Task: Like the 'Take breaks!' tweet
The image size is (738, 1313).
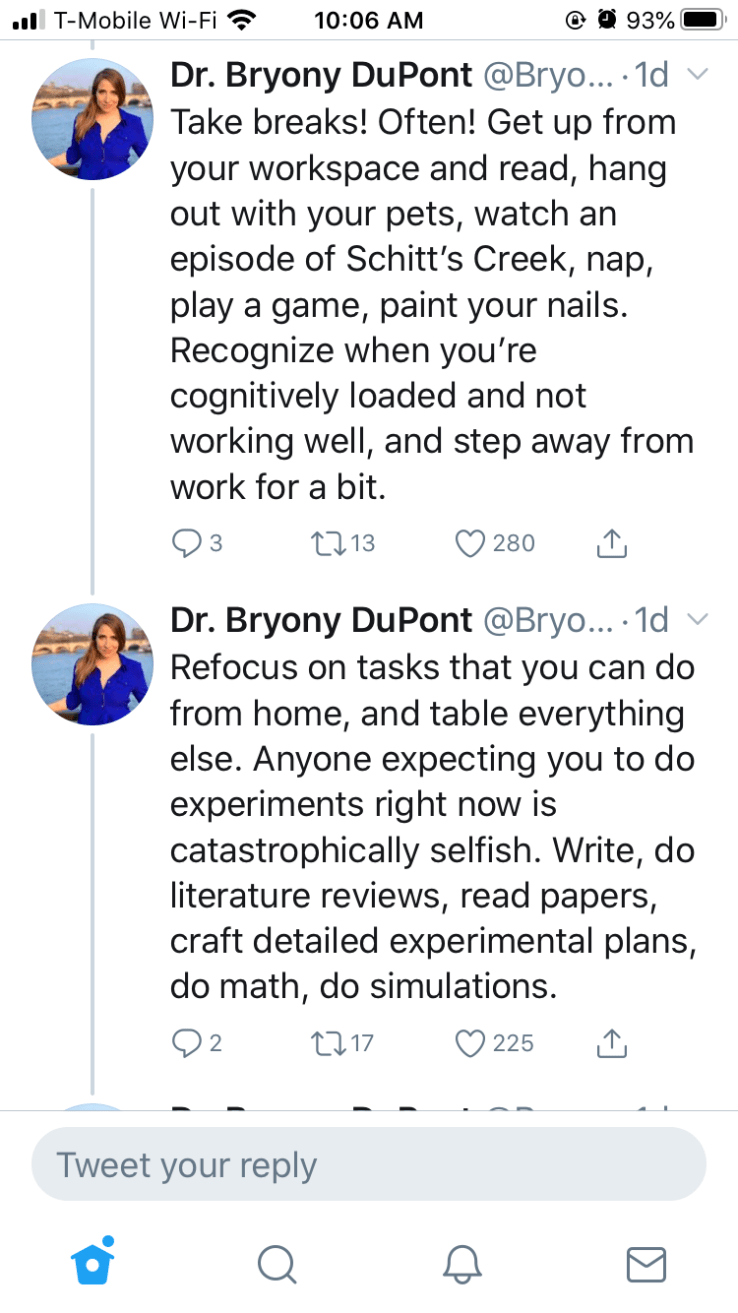Action: coord(470,543)
